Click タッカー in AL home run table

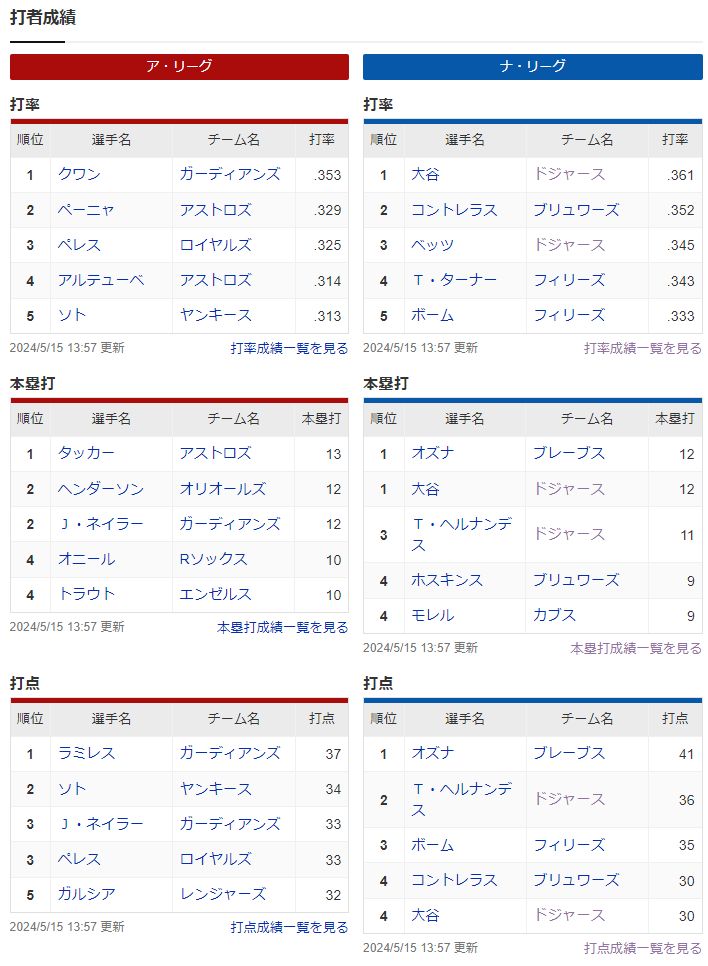point(86,453)
